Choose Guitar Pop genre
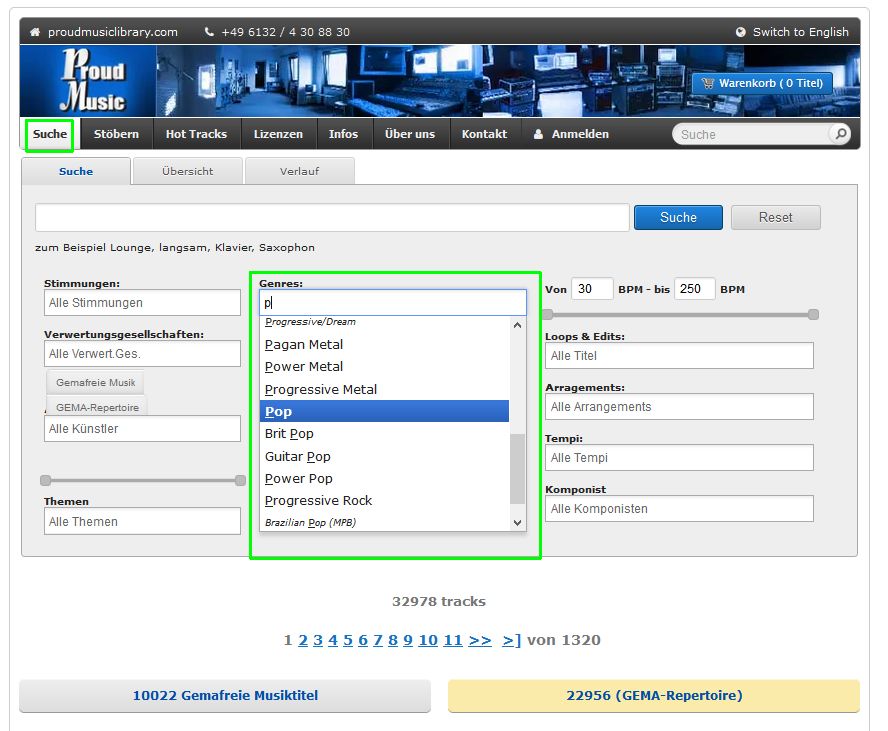 click(385, 456)
